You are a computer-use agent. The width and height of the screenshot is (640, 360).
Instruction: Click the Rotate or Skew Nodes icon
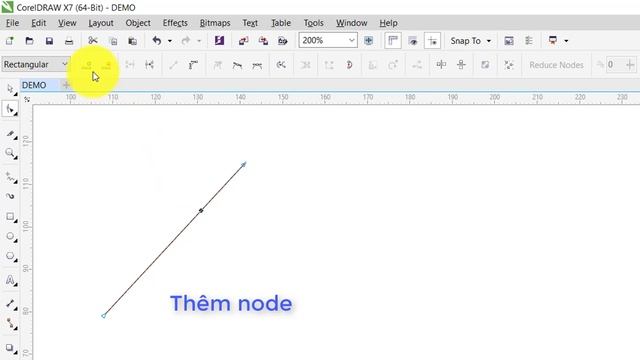coord(393,65)
